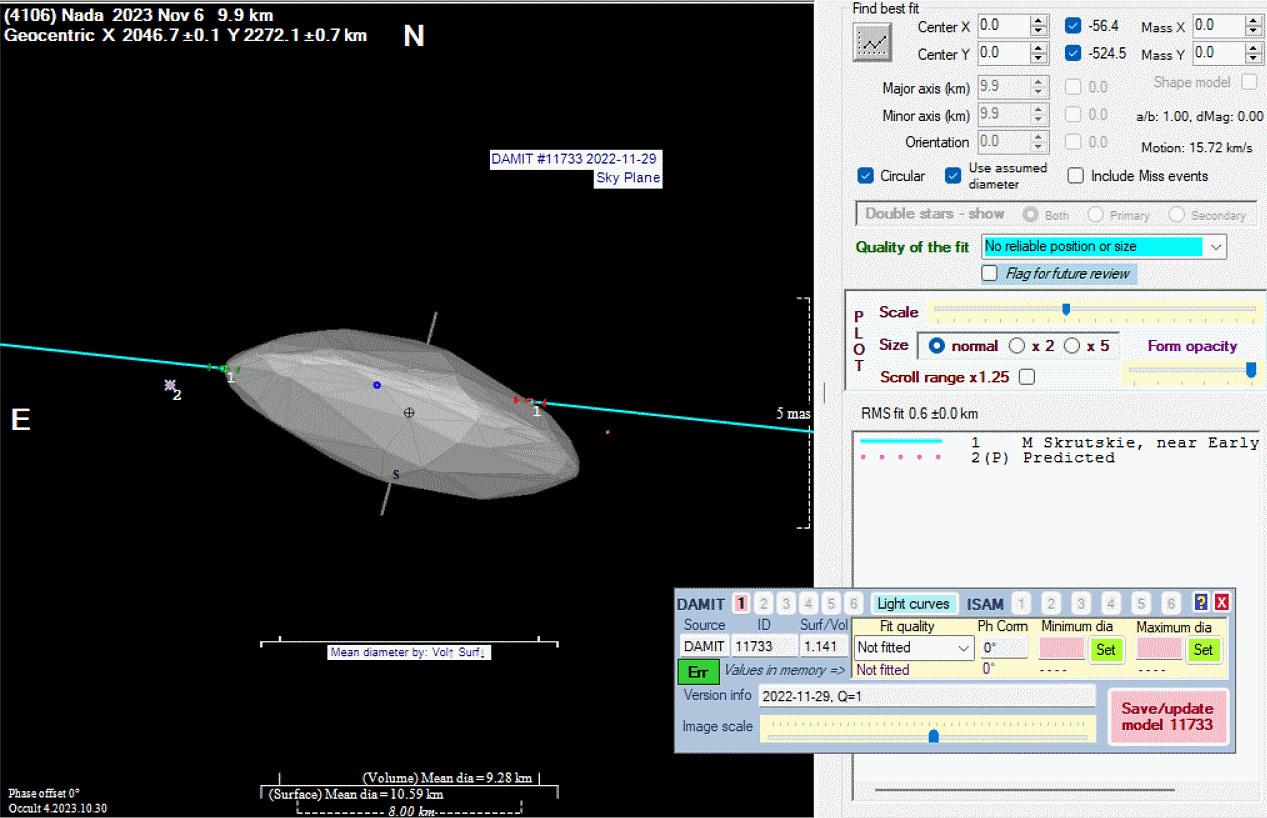Decrease Mass Y with spinner arrow

(x=1254, y=58)
